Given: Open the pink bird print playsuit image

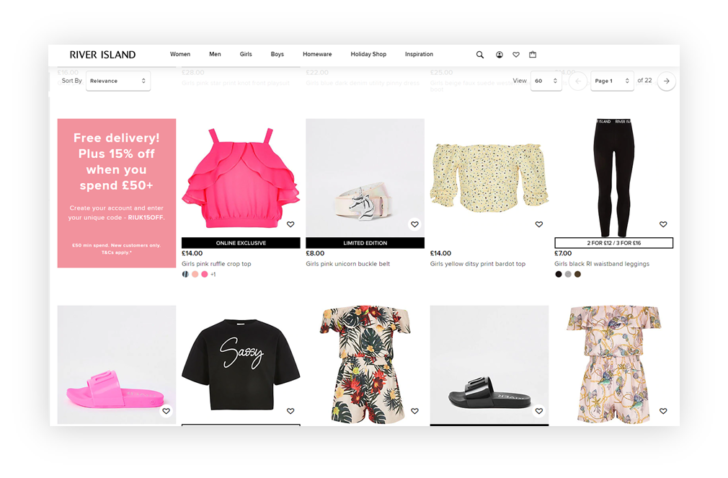Looking at the screenshot, I should (x=614, y=365).
